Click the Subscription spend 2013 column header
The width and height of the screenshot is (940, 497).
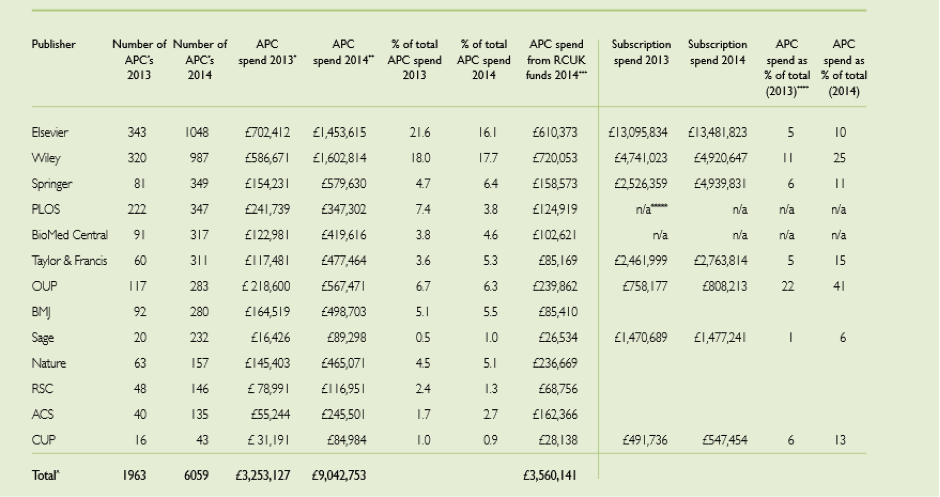point(639,51)
